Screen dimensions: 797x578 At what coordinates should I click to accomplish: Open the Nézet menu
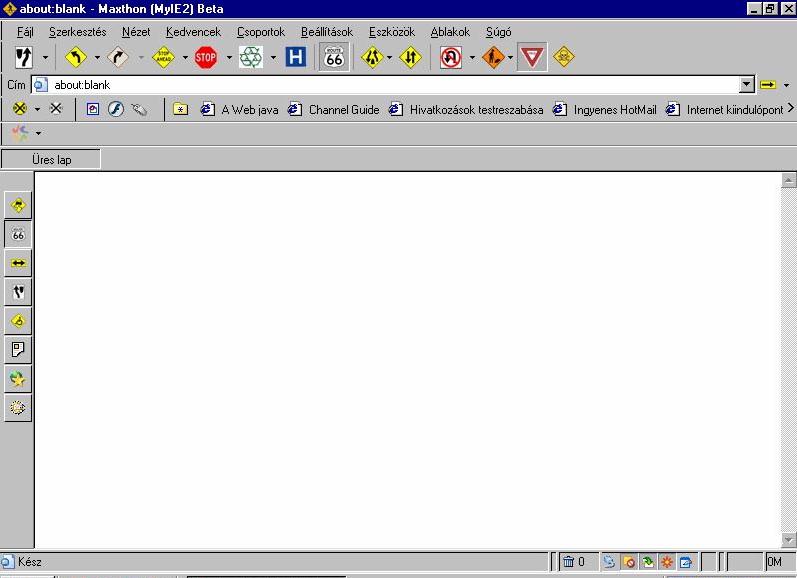click(136, 32)
